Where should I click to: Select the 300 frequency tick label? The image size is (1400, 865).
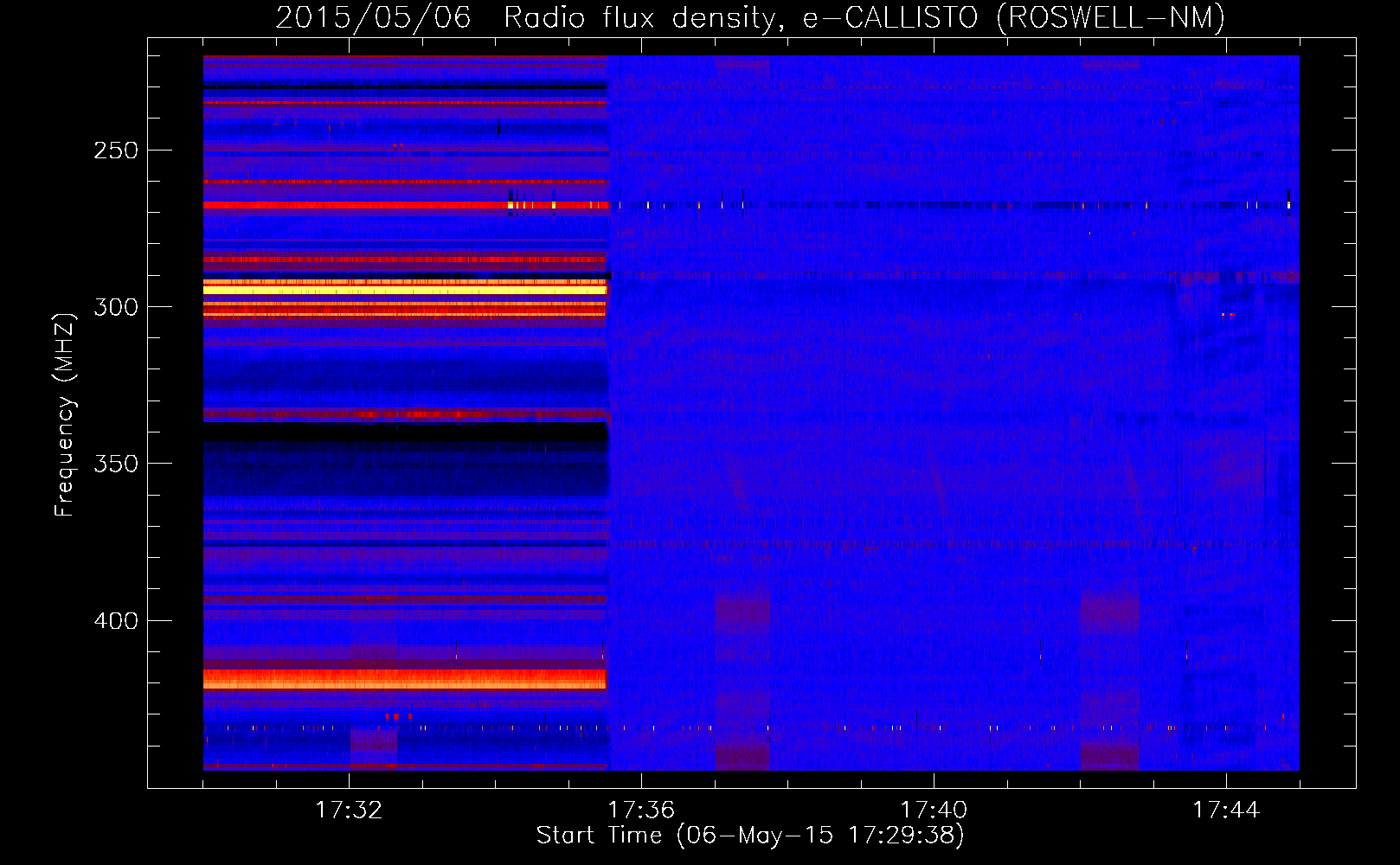(116, 307)
